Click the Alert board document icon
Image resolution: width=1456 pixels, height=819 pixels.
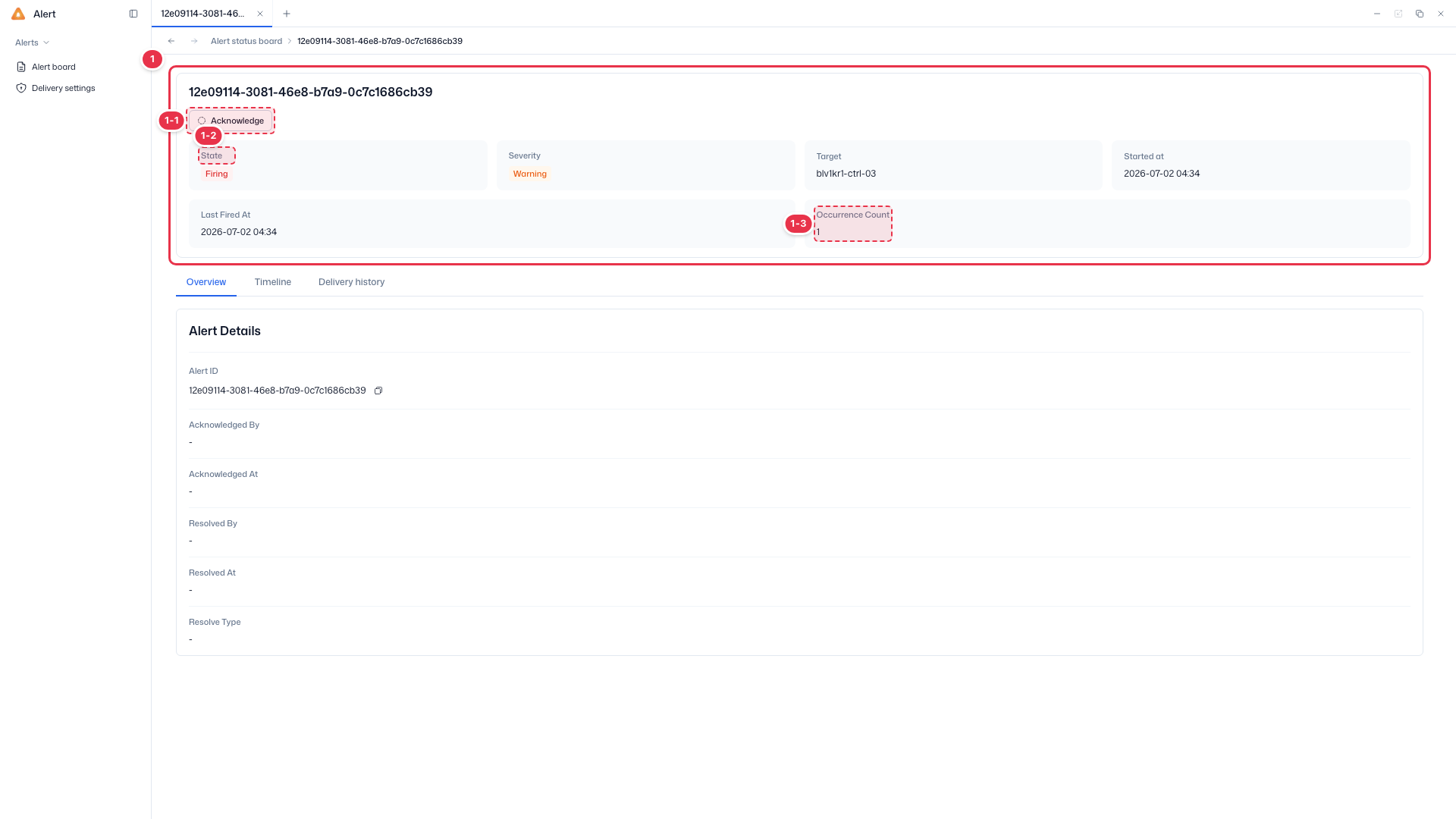pos(21,67)
